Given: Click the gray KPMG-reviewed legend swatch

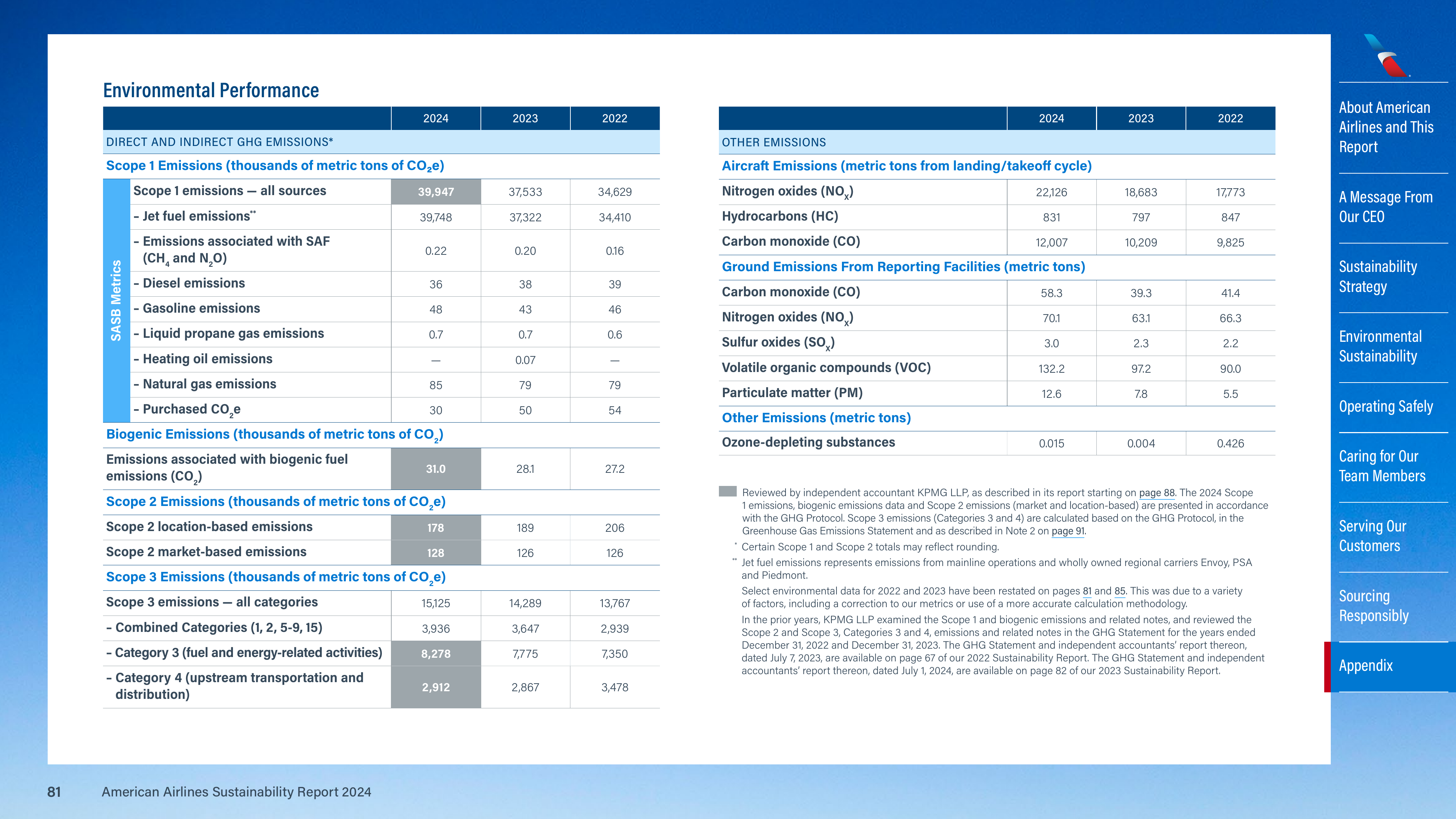Looking at the screenshot, I should click(x=727, y=491).
